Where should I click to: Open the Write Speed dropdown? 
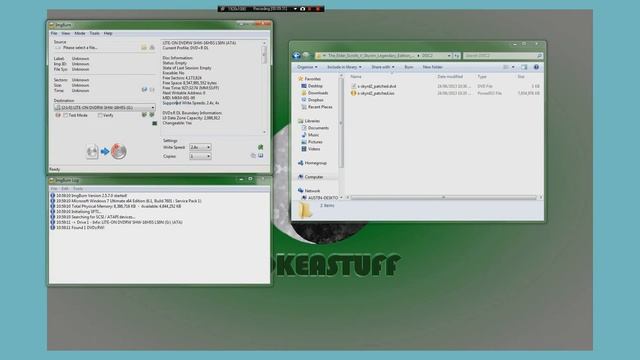200,147
